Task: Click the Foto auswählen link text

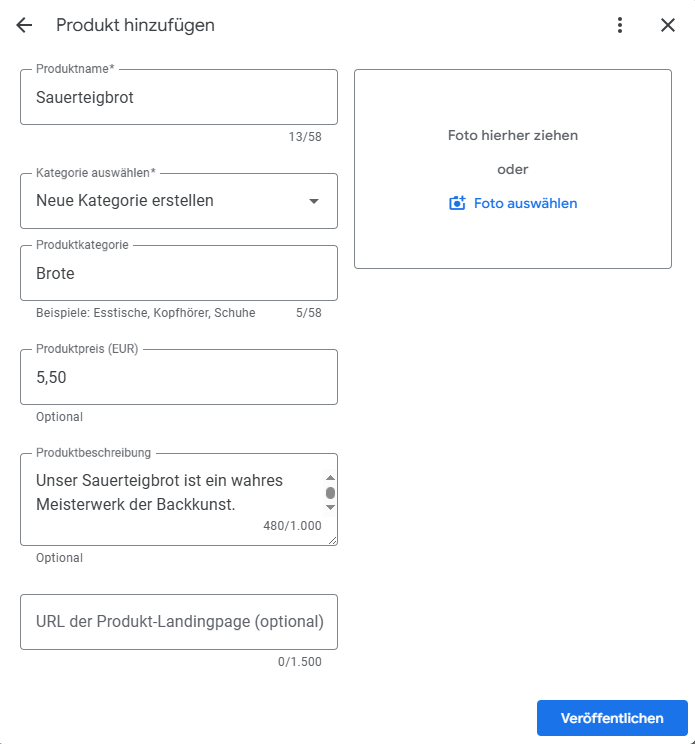Action: point(525,204)
